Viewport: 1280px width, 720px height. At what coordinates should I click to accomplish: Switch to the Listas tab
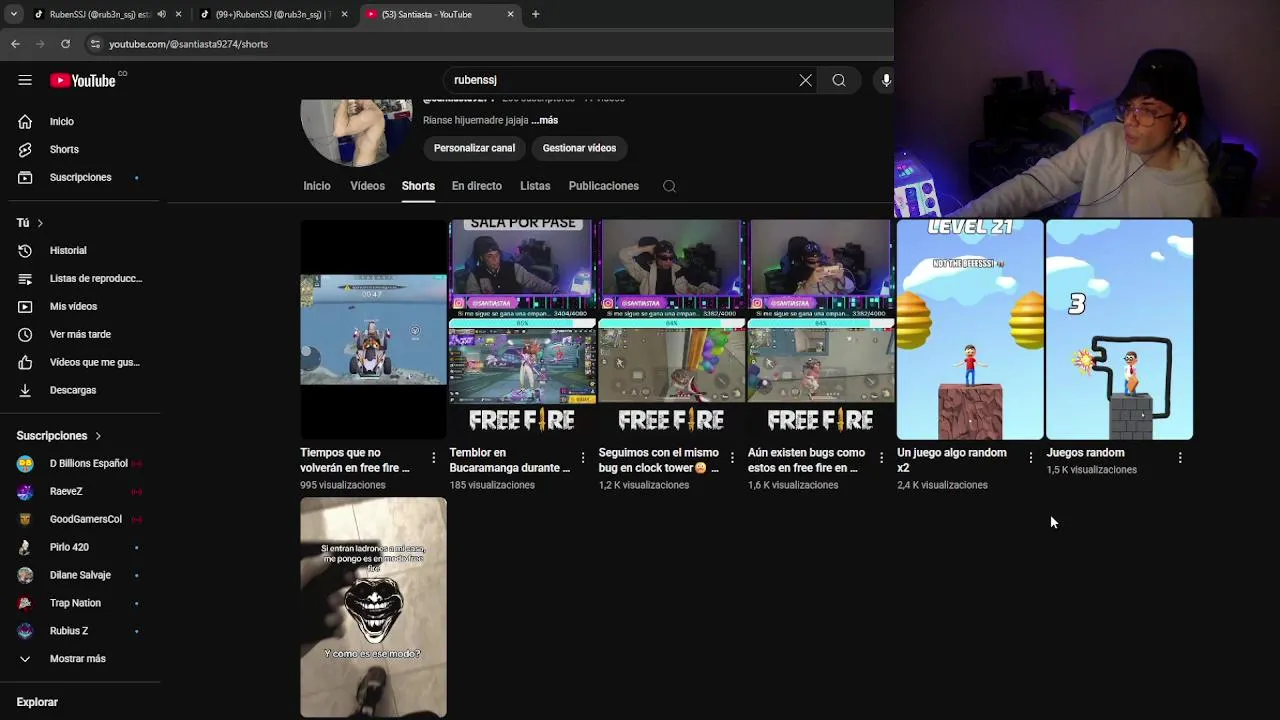535,186
